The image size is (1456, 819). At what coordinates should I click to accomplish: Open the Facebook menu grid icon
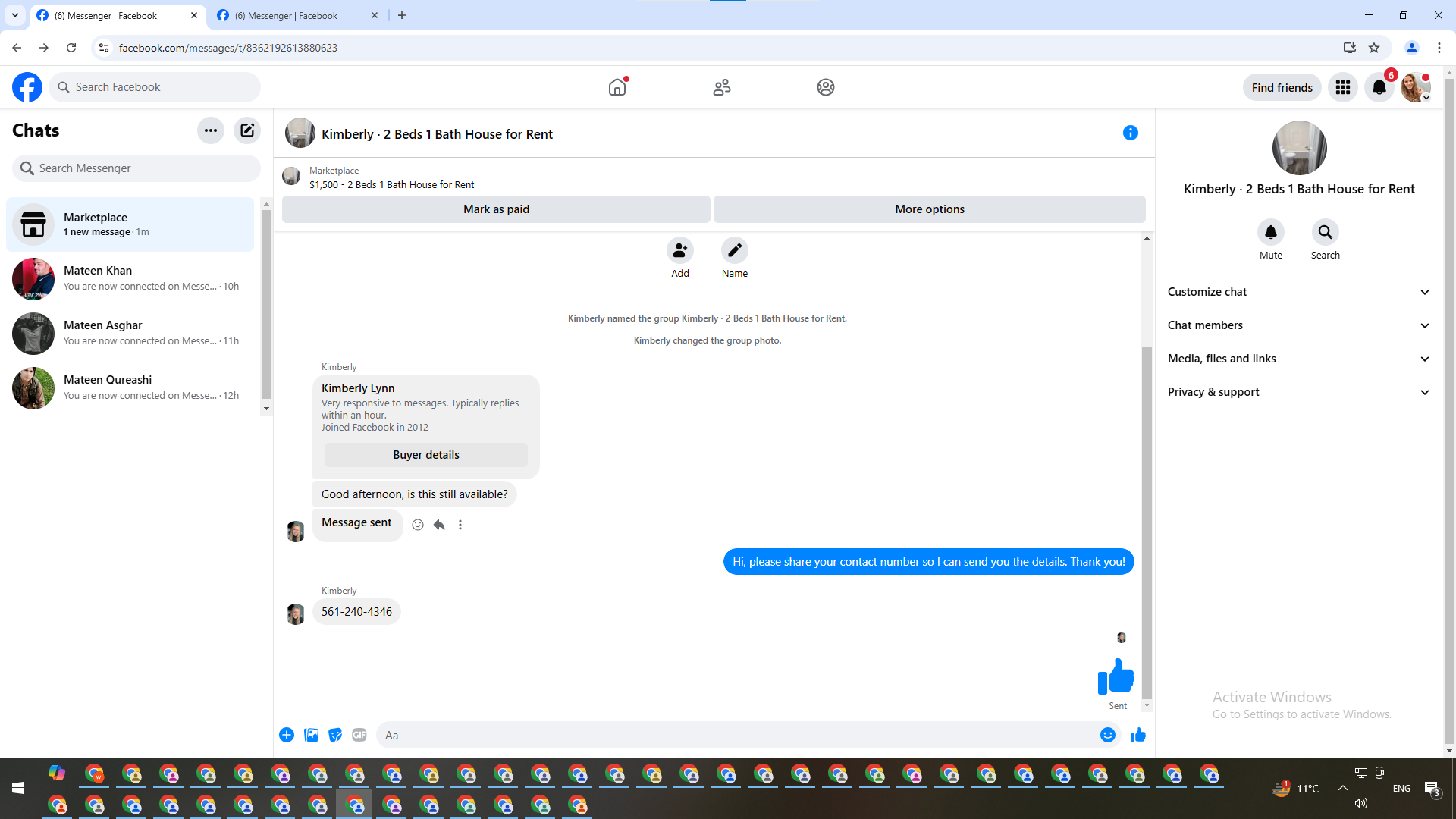click(x=1343, y=87)
